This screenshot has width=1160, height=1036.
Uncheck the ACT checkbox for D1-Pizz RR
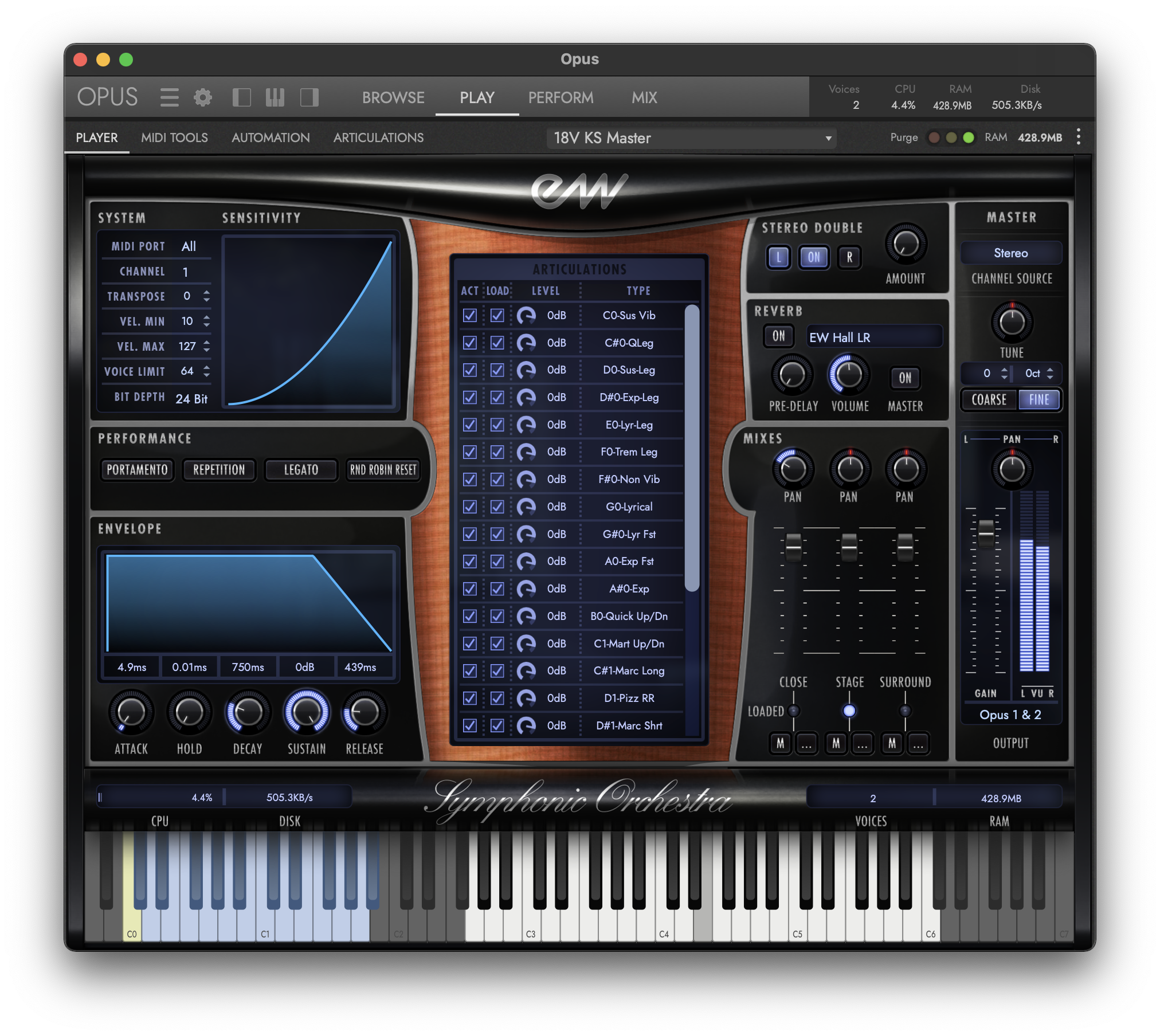coord(469,698)
